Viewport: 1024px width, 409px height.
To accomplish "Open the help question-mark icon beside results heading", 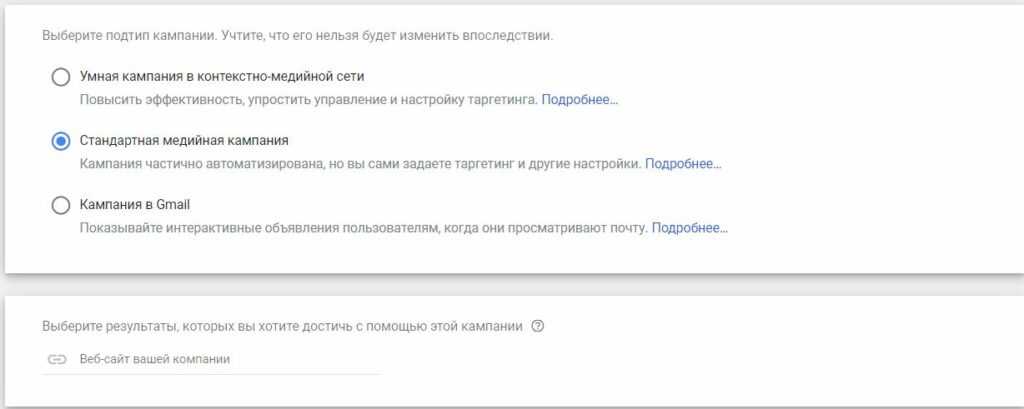I will [538, 326].
